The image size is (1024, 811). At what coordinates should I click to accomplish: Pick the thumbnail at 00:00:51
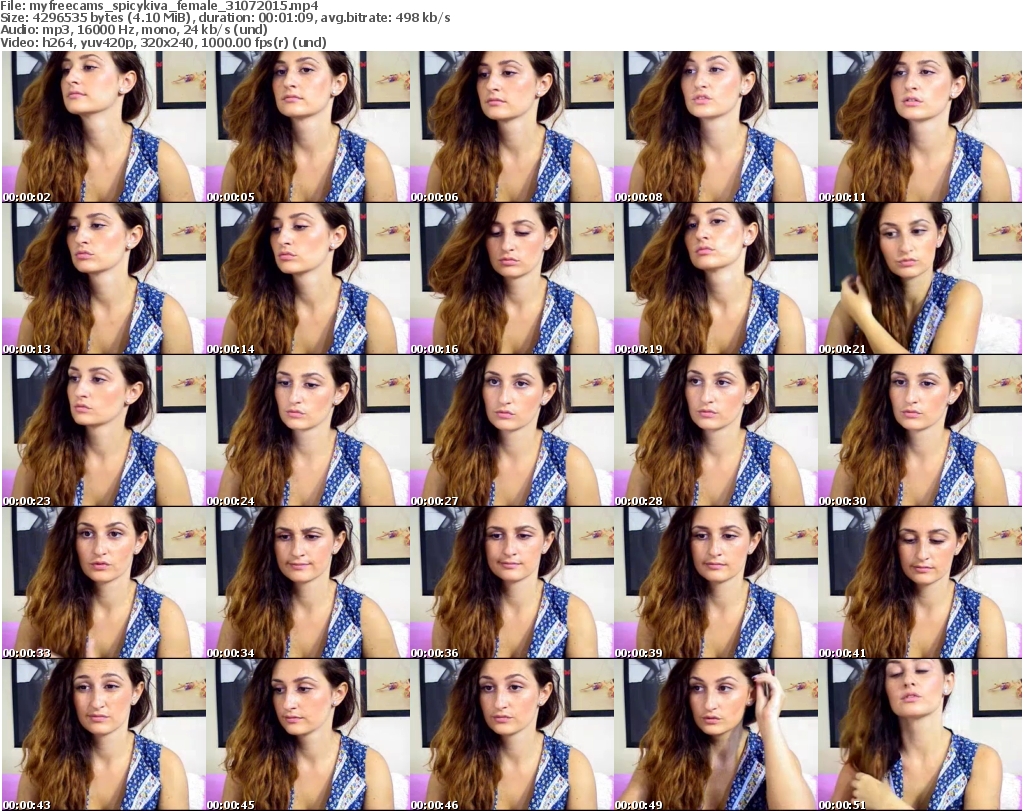pos(920,735)
